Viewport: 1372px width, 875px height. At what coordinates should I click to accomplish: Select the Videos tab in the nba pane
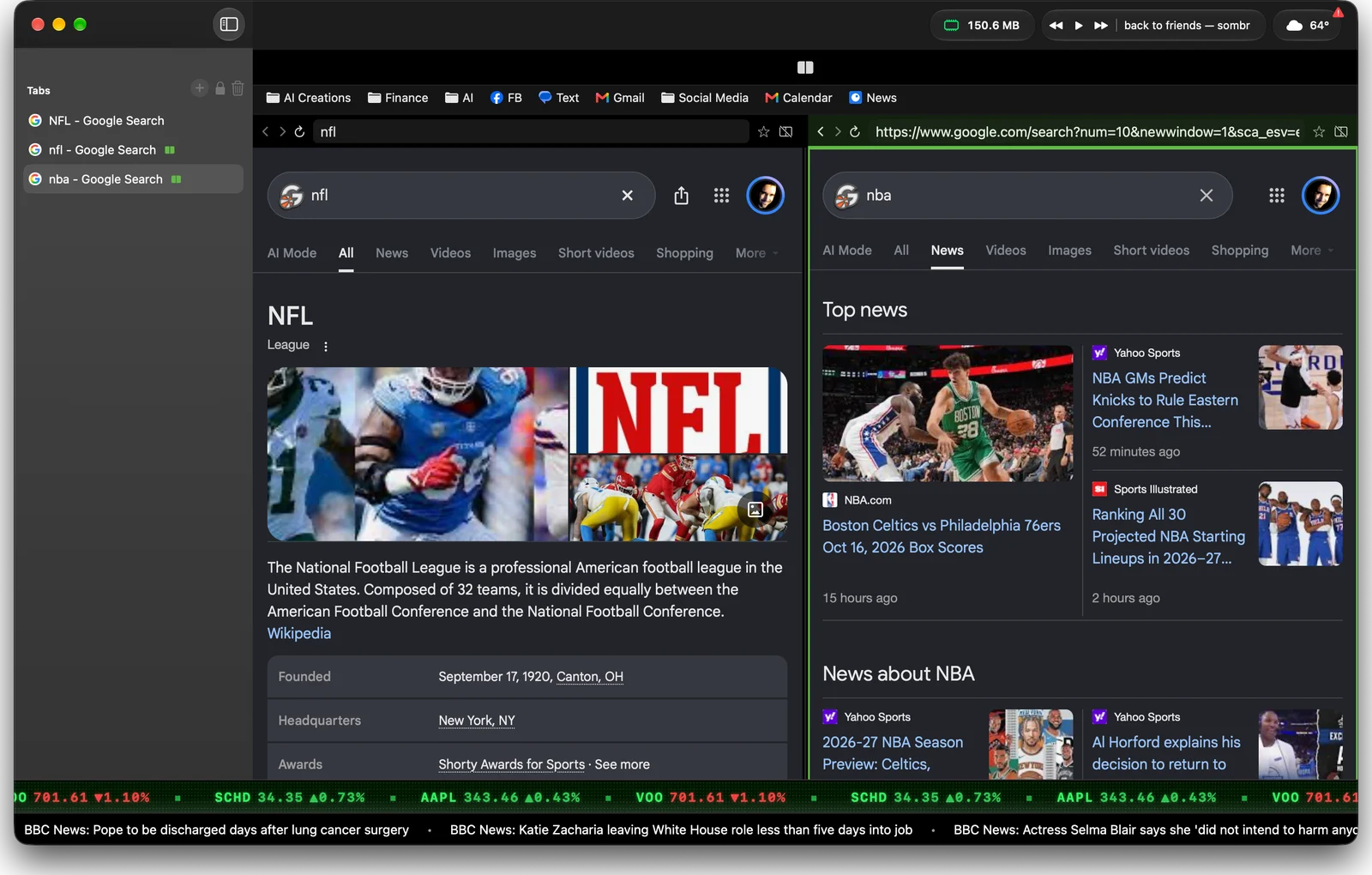click(1006, 250)
